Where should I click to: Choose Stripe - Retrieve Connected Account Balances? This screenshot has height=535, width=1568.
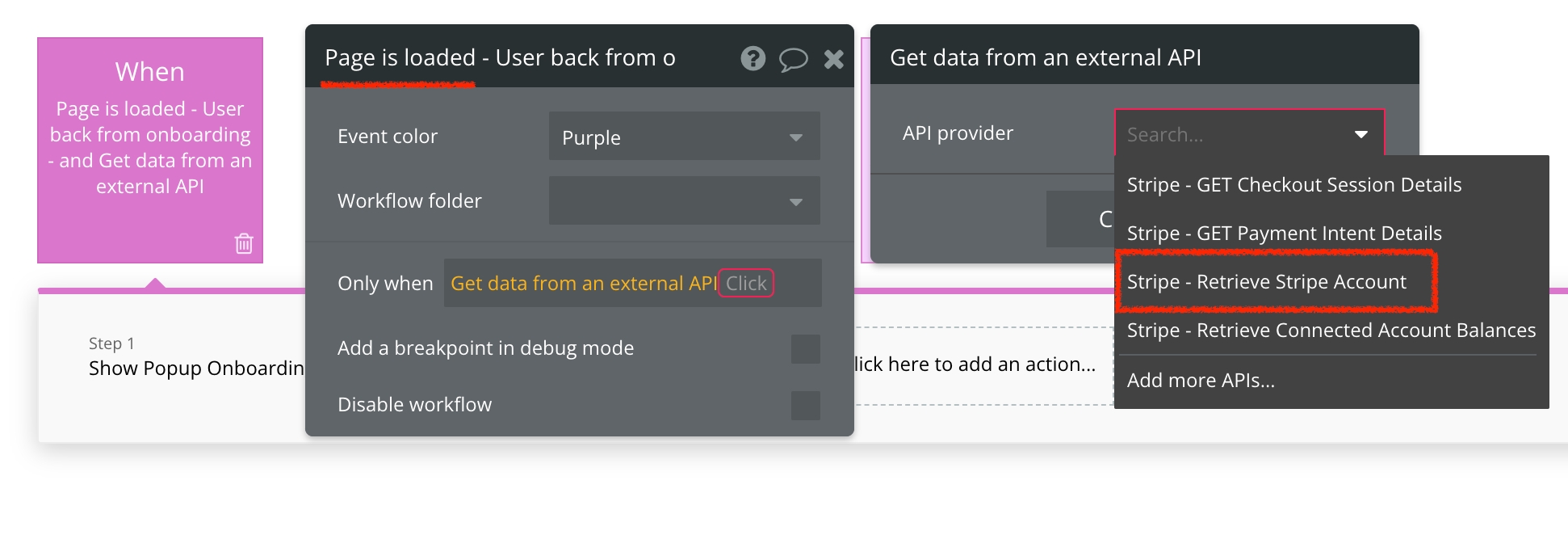1331,330
